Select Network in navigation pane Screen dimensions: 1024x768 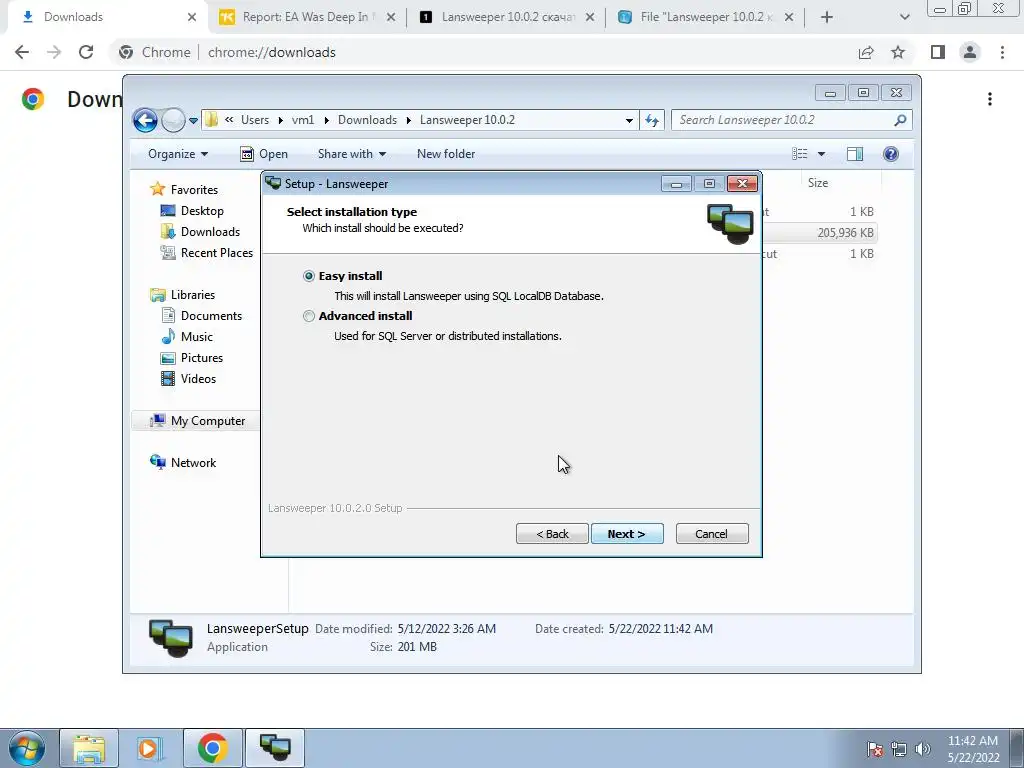pos(193,463)
